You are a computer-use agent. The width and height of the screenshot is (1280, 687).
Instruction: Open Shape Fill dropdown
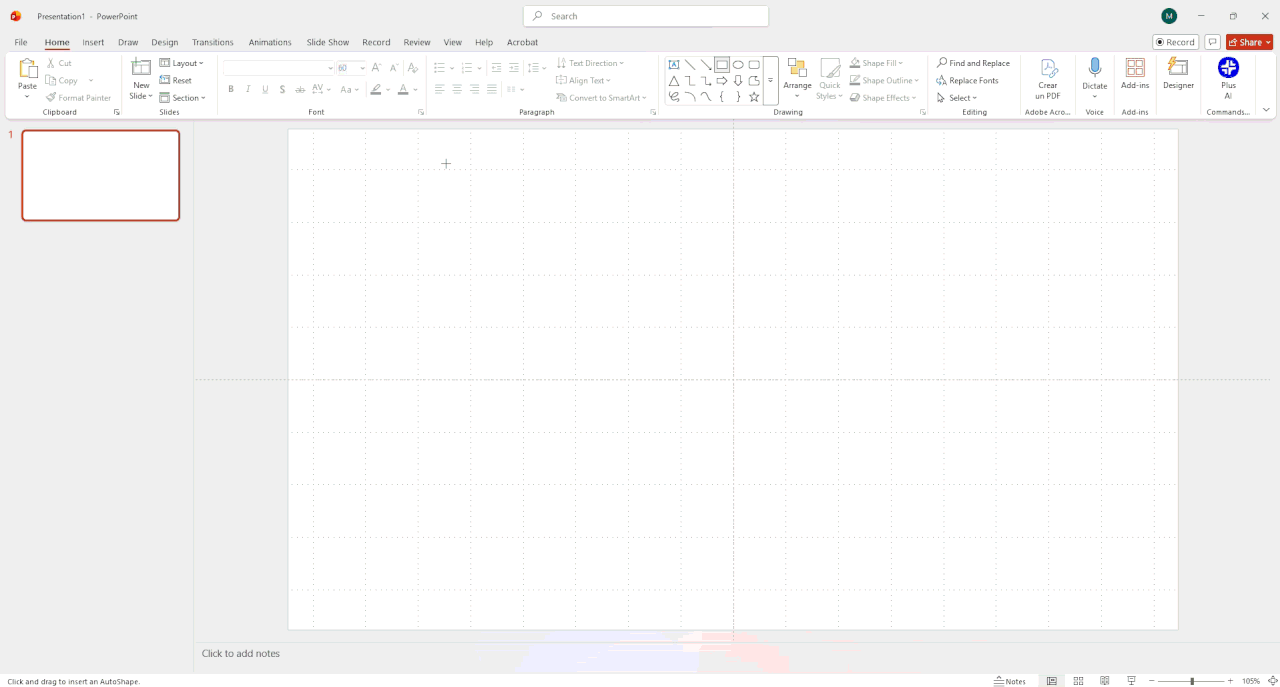[x=876, y=63]
